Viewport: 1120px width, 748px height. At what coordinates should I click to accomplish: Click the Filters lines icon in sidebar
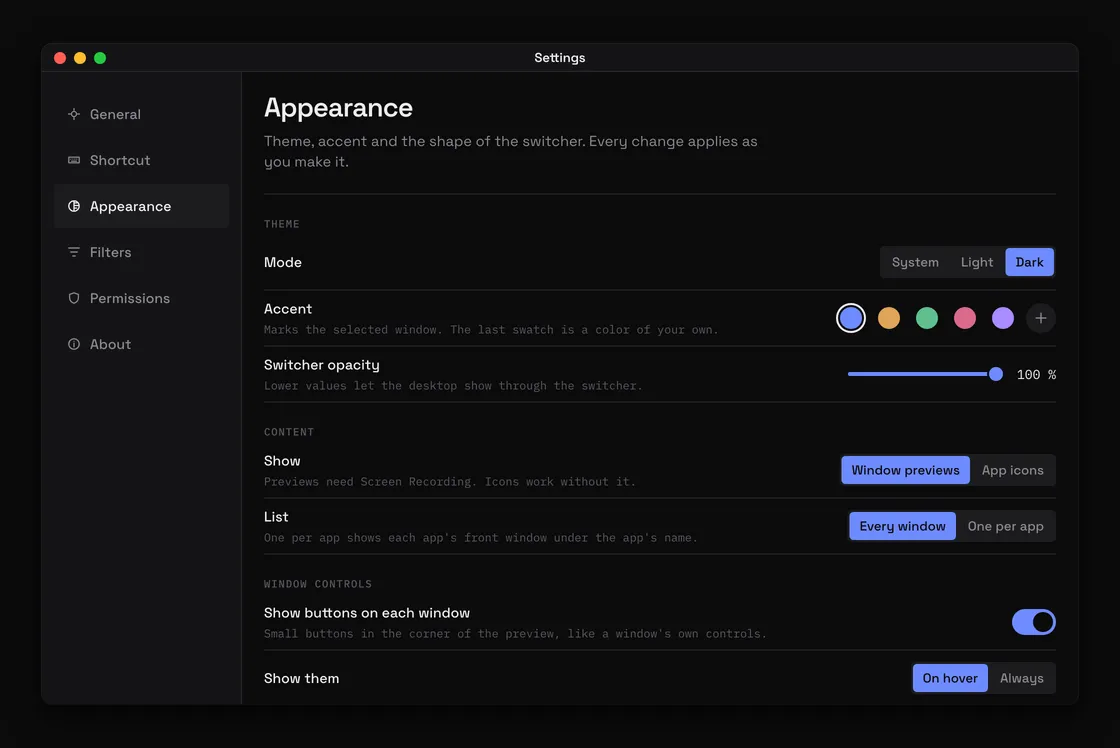pos(74,252)
